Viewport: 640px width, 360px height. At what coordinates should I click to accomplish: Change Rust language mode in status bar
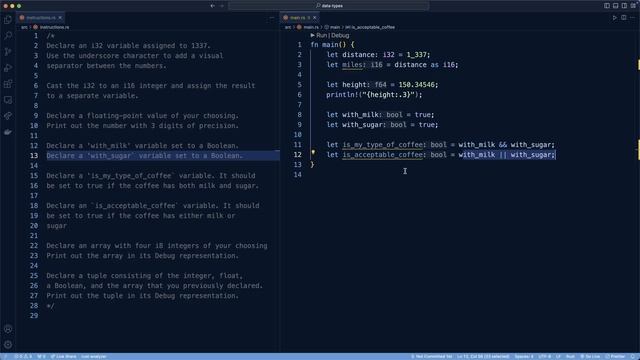(x=570, y=356)
